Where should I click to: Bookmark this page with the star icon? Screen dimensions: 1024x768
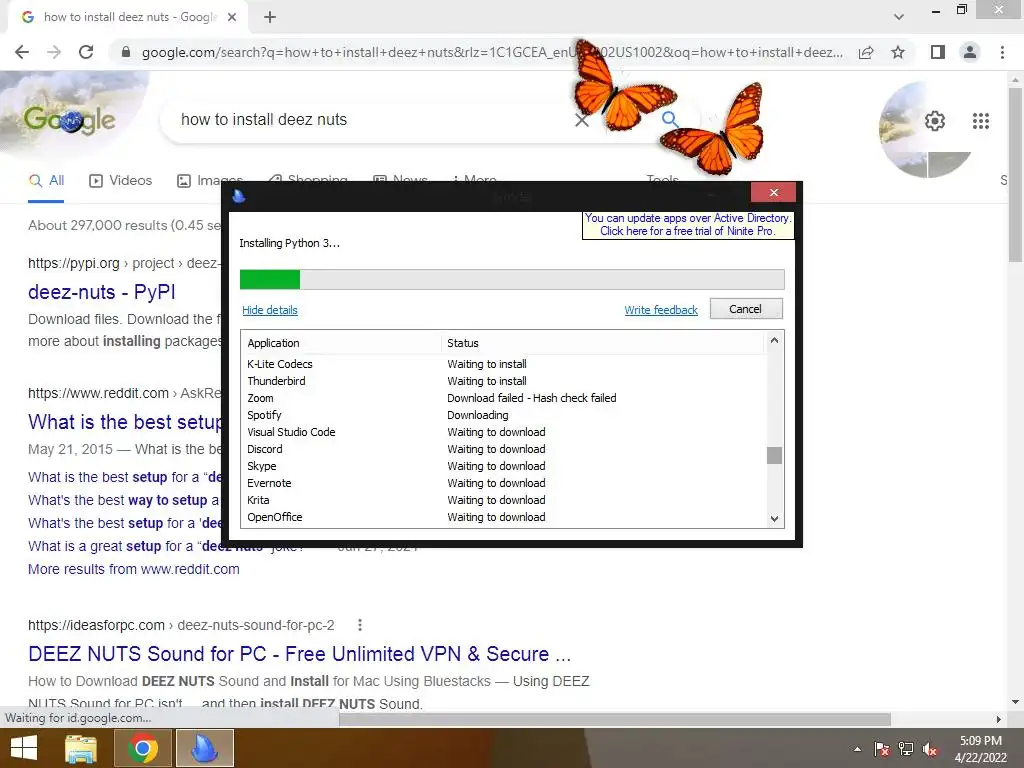click(x=898, y=52)
